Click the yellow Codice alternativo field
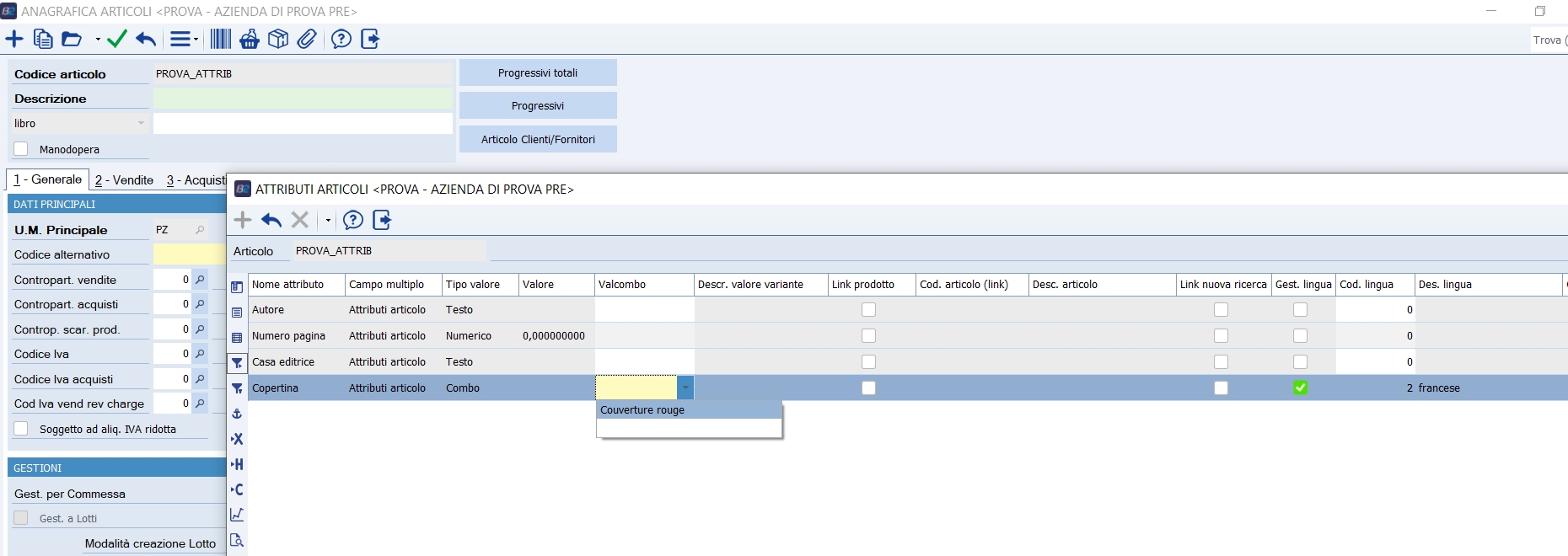This screenshot has width=1568, height=556. 190,254
